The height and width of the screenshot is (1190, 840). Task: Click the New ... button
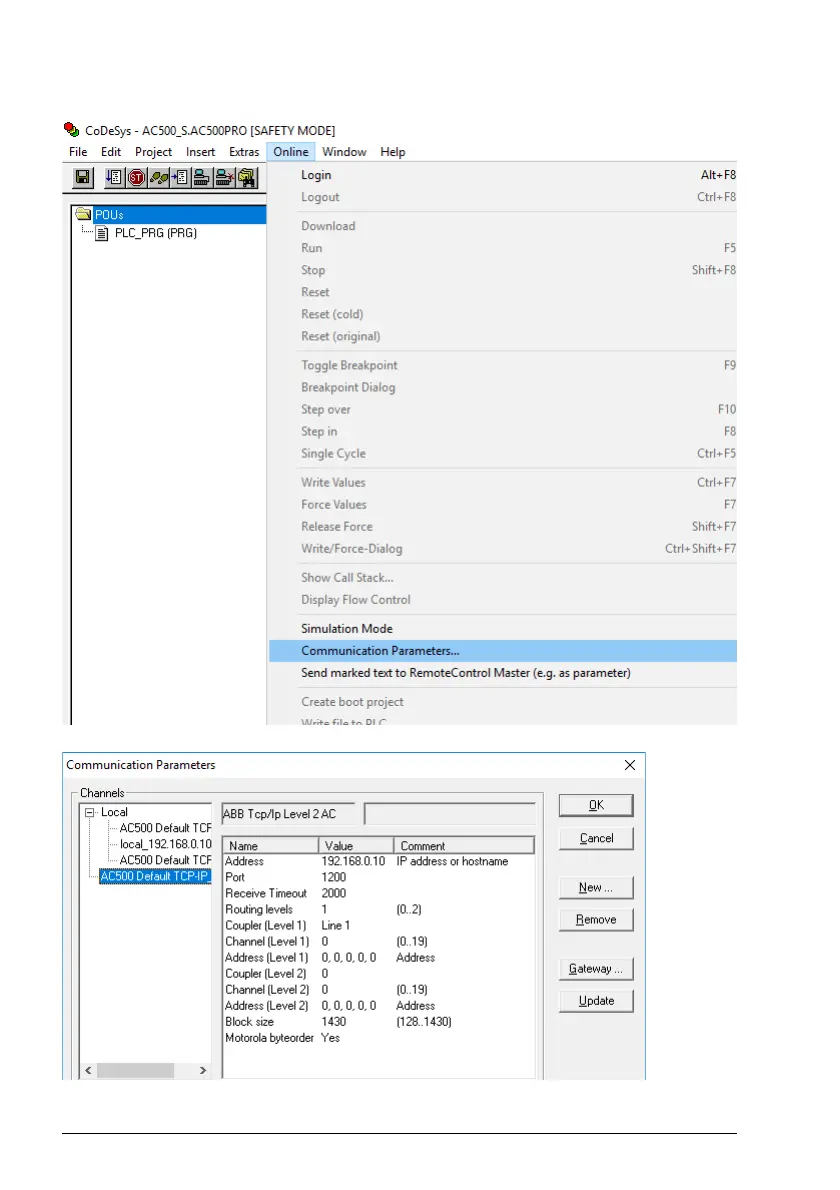pyautogui.click(x=596, y=887)
